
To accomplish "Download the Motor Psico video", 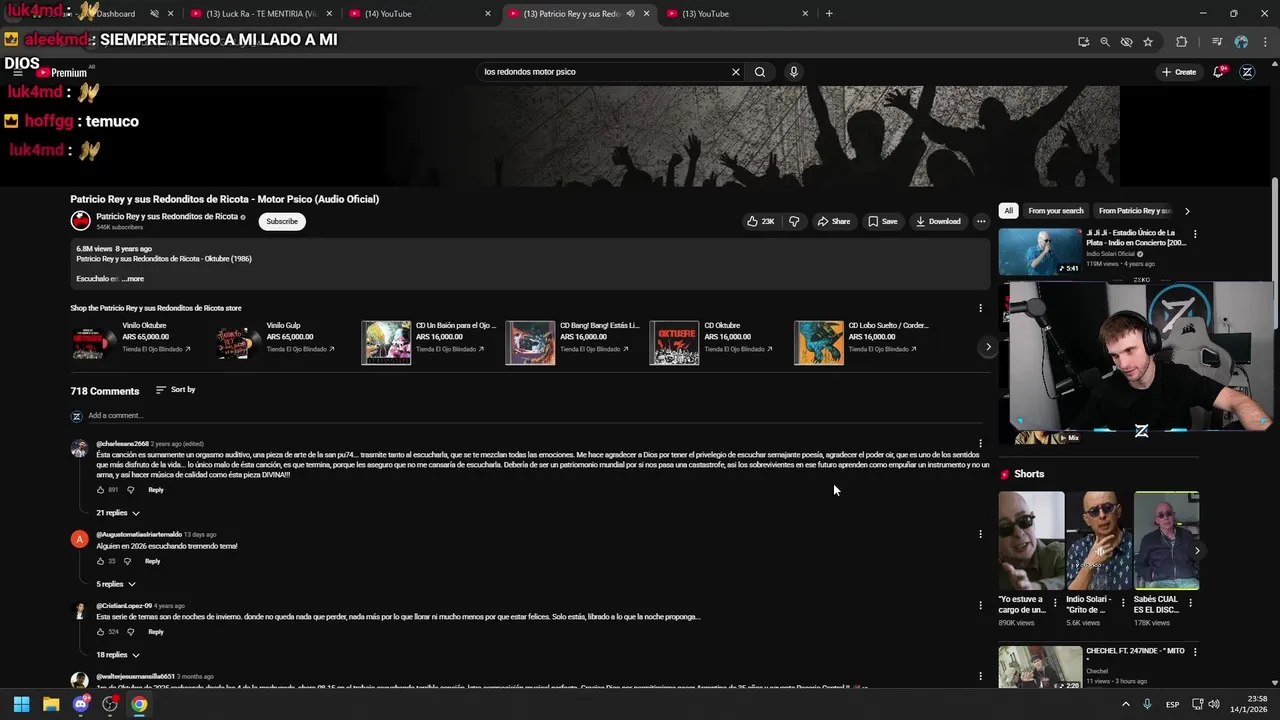I will [938, 221].
